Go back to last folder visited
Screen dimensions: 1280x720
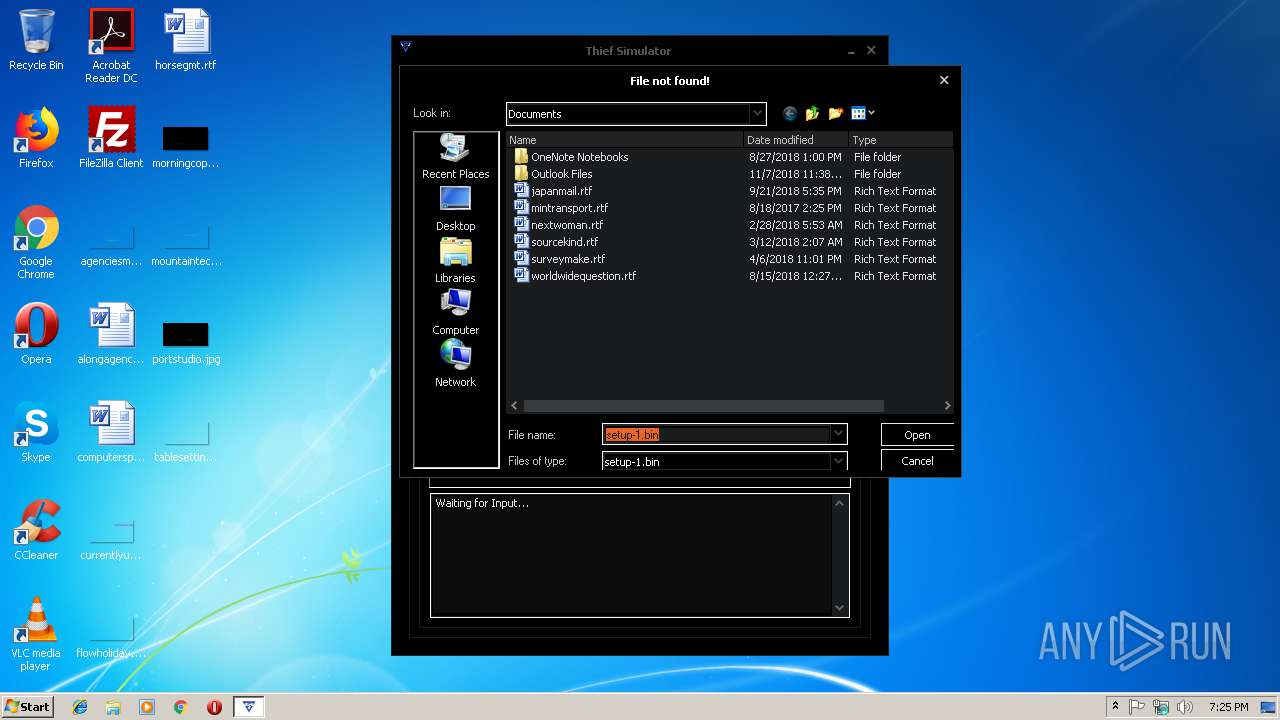[790, 114]
